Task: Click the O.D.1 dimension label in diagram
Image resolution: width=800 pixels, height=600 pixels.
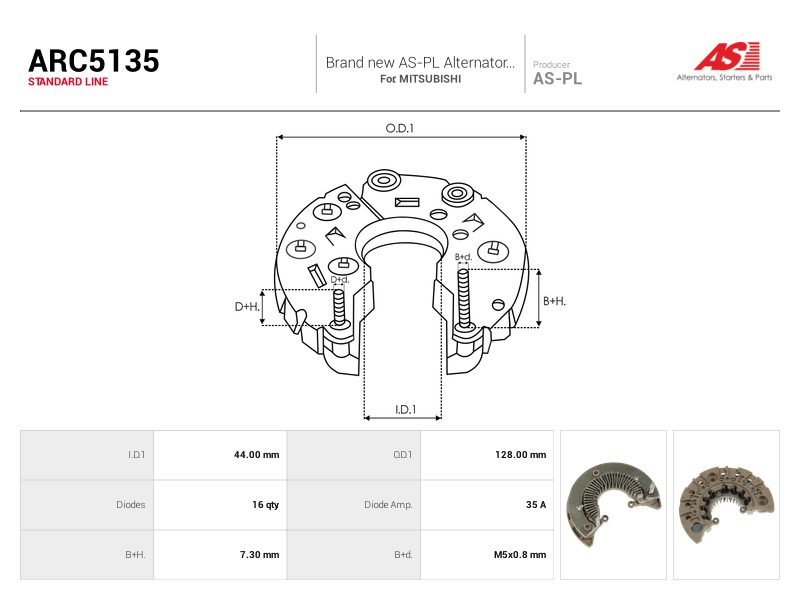Action: tap(399, 128)
